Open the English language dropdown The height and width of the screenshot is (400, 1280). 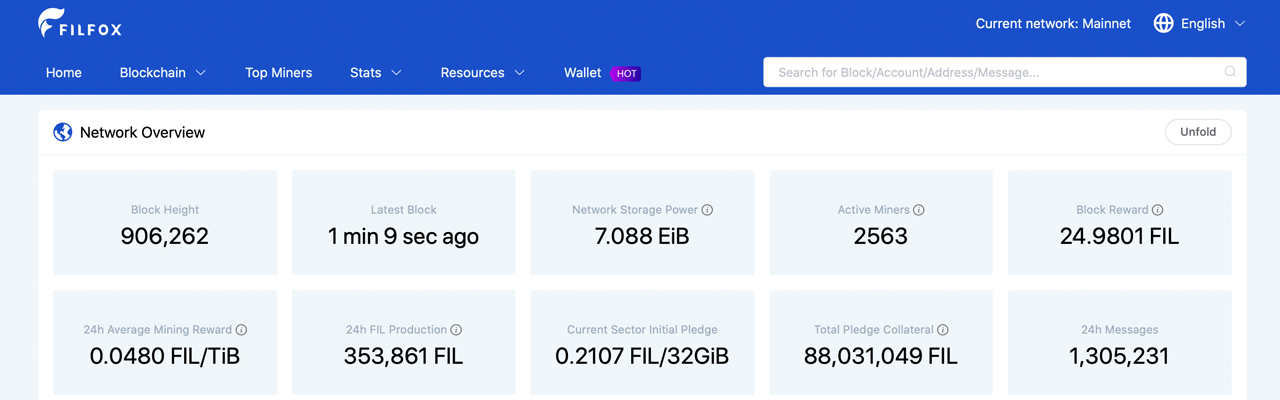pos(1200,23)
